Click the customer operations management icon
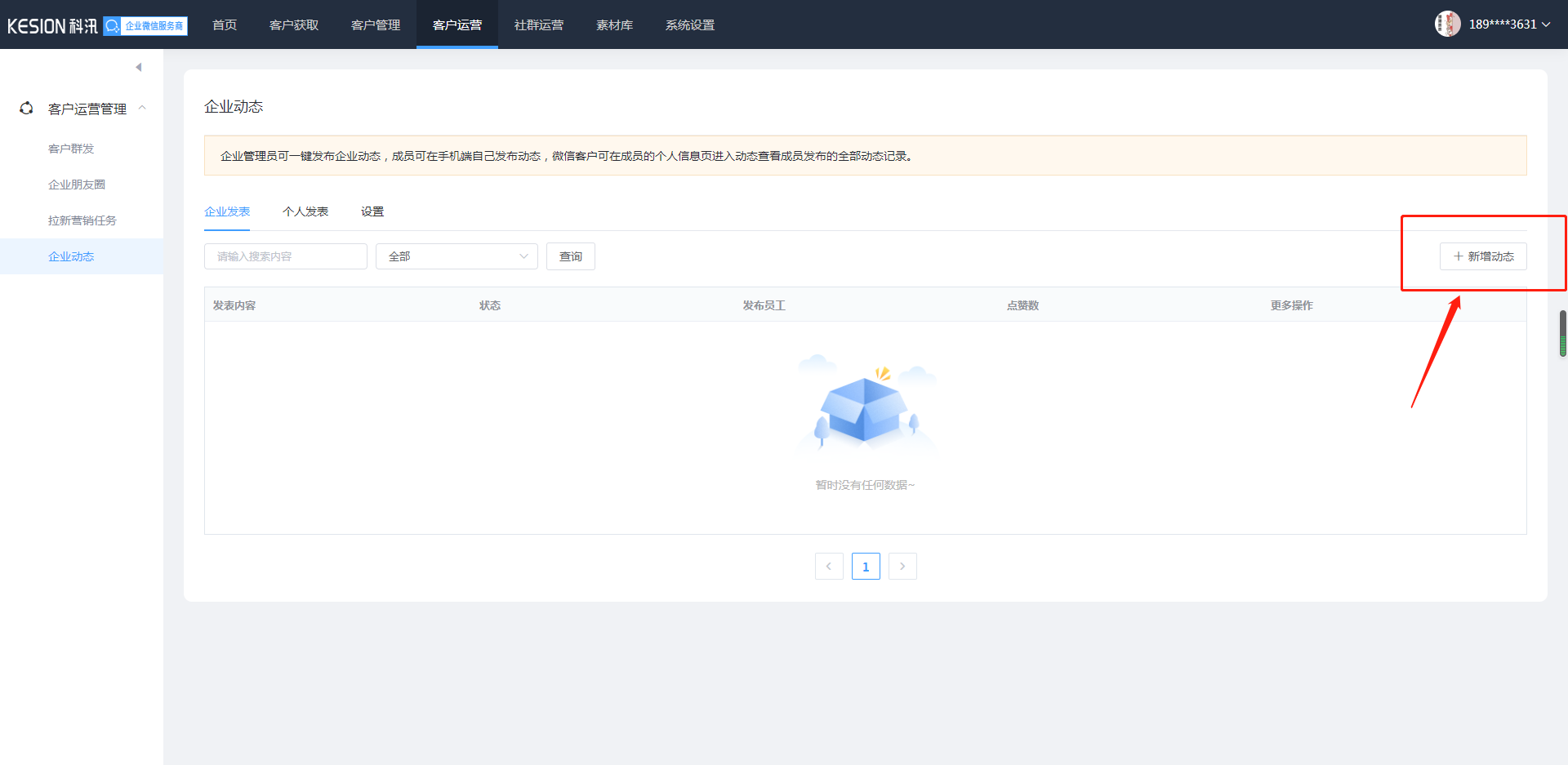 point(26,109)
